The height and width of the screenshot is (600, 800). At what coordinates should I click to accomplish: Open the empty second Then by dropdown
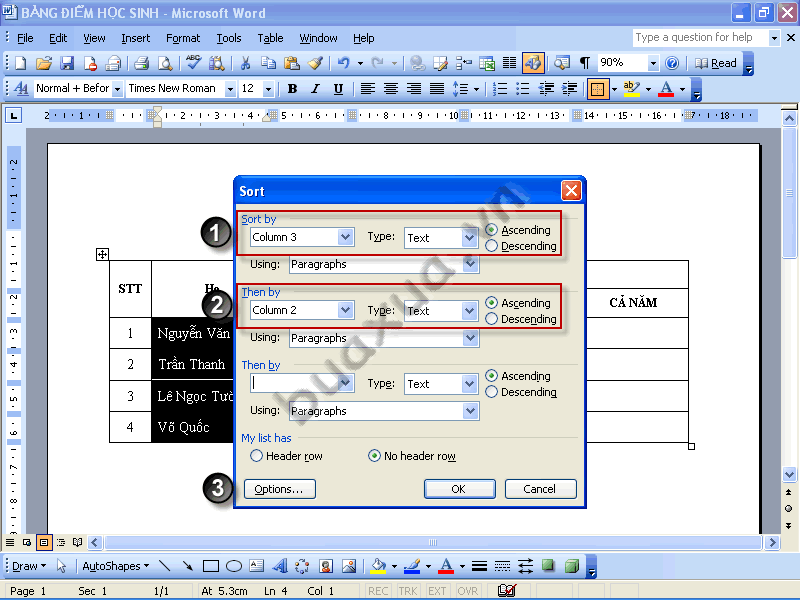[345, 383]
